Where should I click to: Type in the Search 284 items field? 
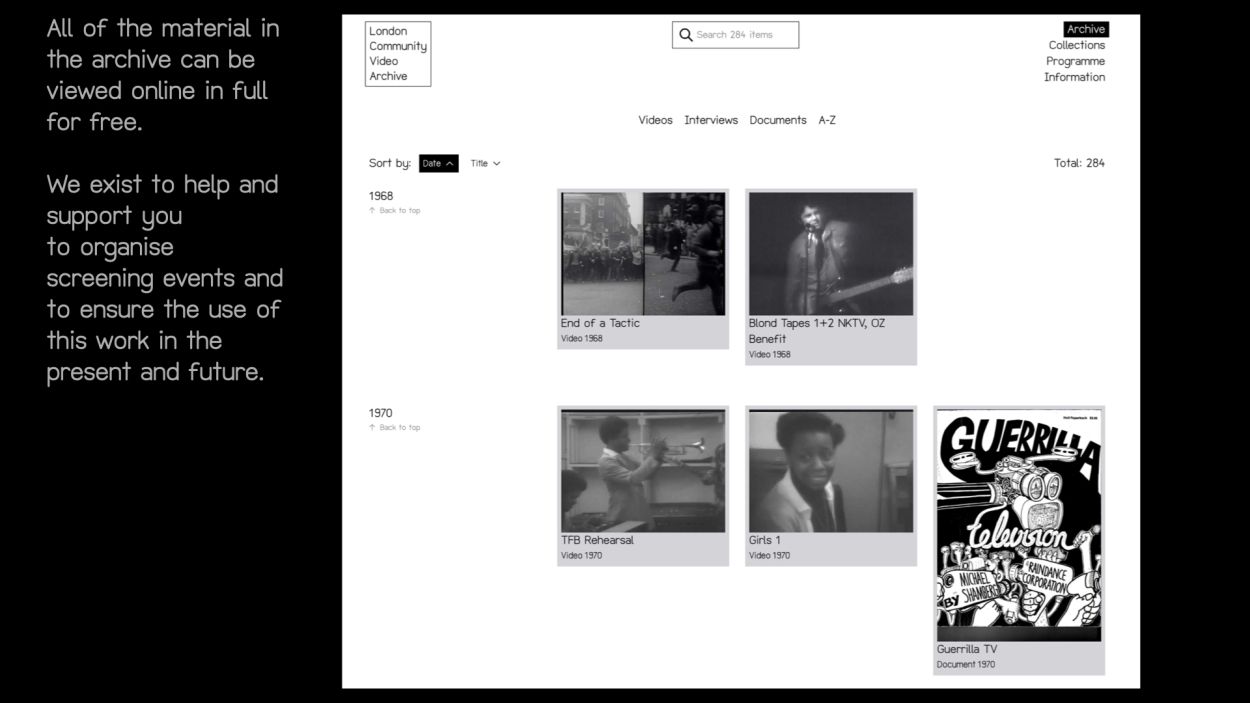click(745, 35)
